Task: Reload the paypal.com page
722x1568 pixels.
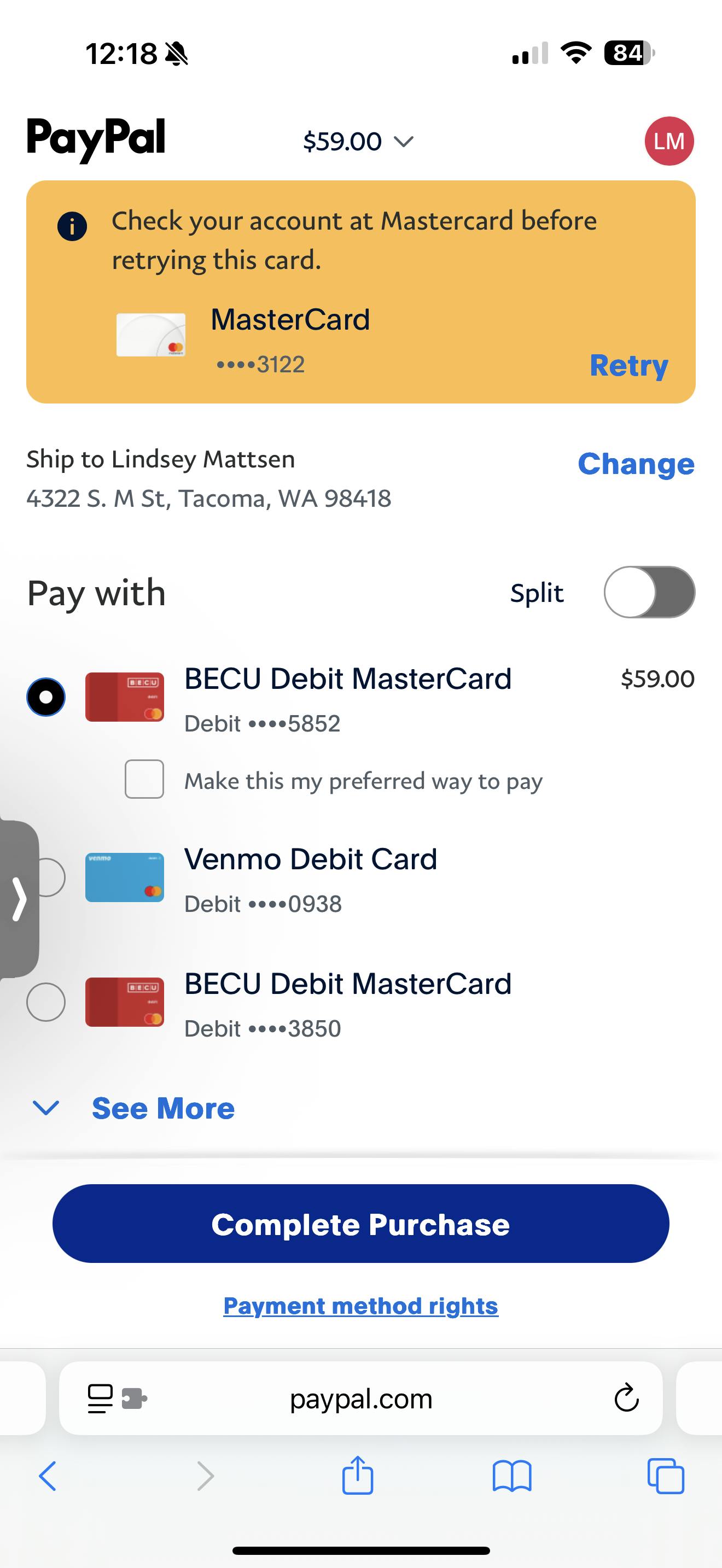Action: (x=626, y=1398)
